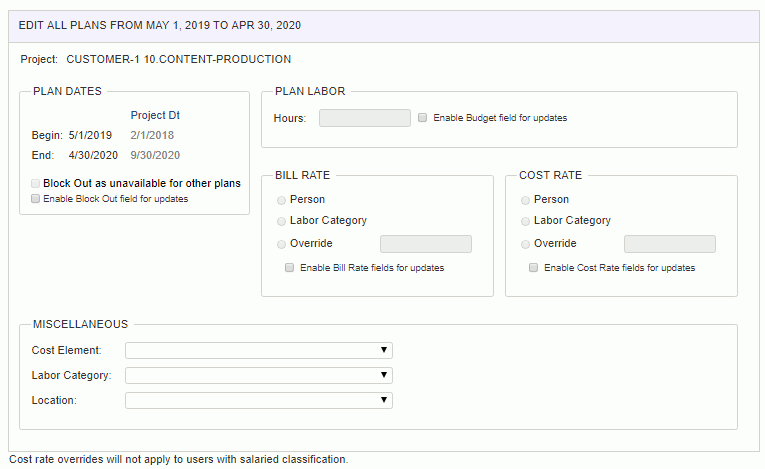Select Person radio under Bill Rate
Screen dimensions: 765x469
coord(281,200)
